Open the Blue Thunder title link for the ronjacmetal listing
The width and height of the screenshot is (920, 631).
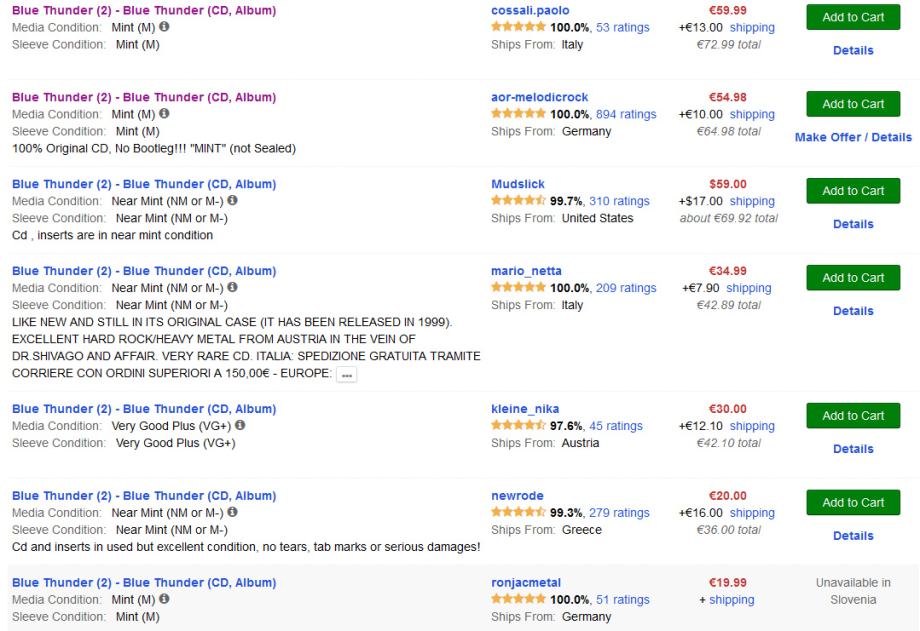[x=143, y=583]
